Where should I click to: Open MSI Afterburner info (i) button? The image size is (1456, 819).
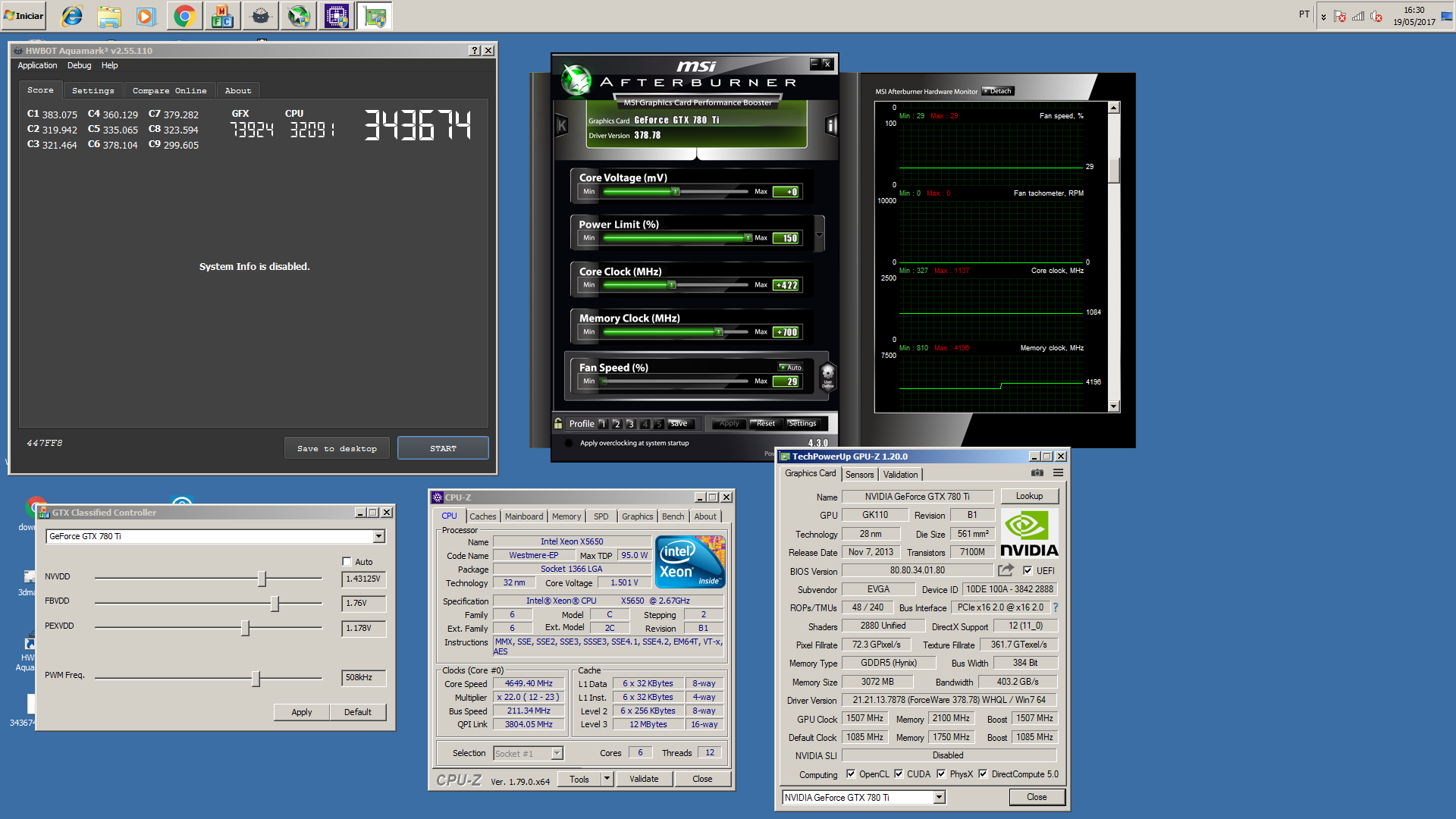831,125
